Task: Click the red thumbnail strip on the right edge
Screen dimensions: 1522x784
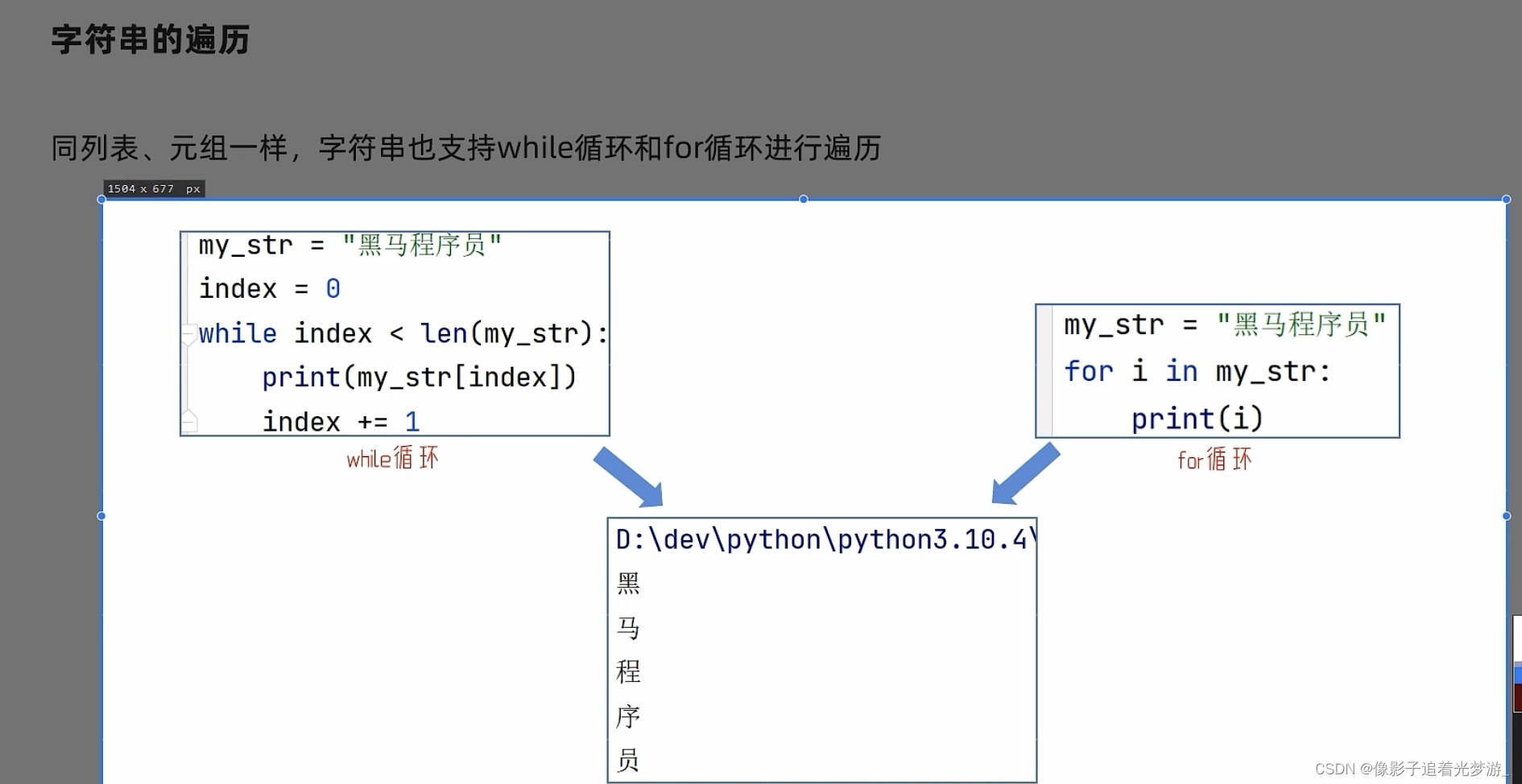Action: (1517, 694)
